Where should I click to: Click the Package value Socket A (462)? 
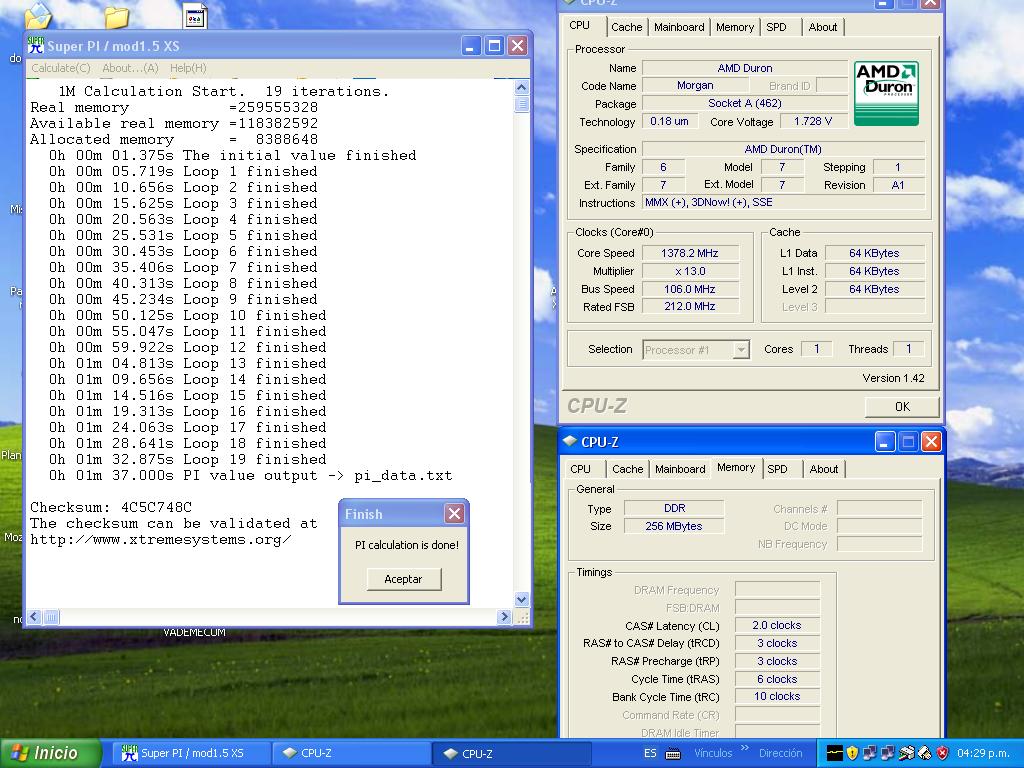(x=744, y=103)
